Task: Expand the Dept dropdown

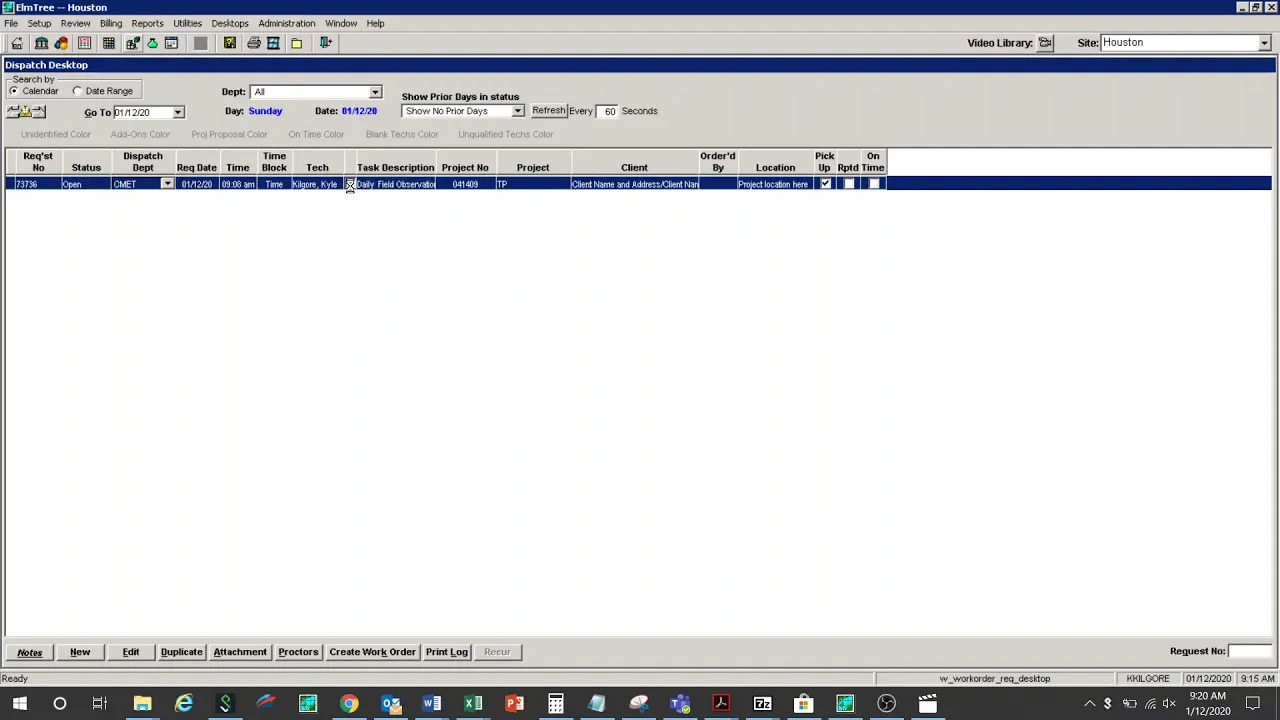Action: [x=375, y=92]
